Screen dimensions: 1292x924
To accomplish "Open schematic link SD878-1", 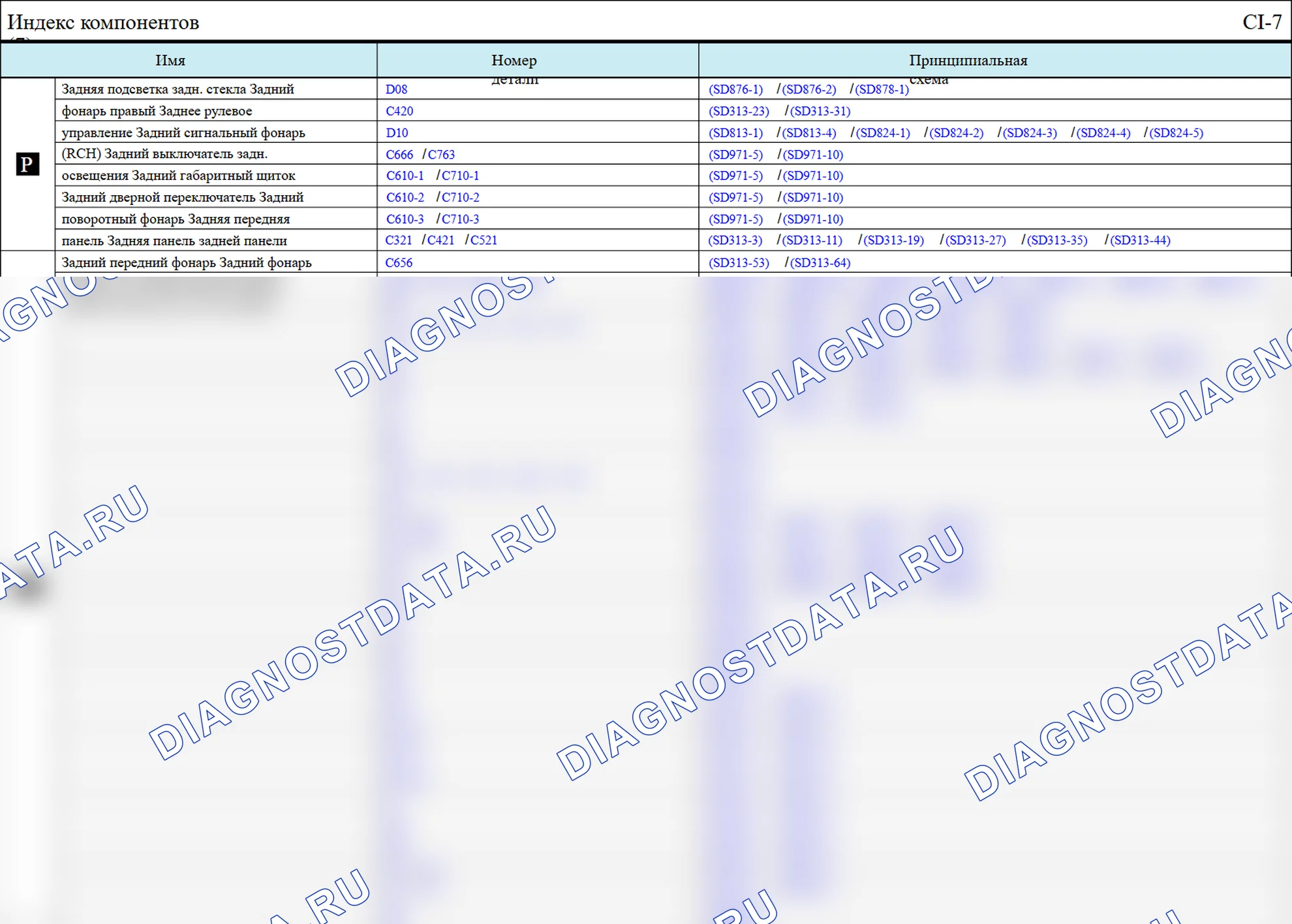I will (882, 89).
